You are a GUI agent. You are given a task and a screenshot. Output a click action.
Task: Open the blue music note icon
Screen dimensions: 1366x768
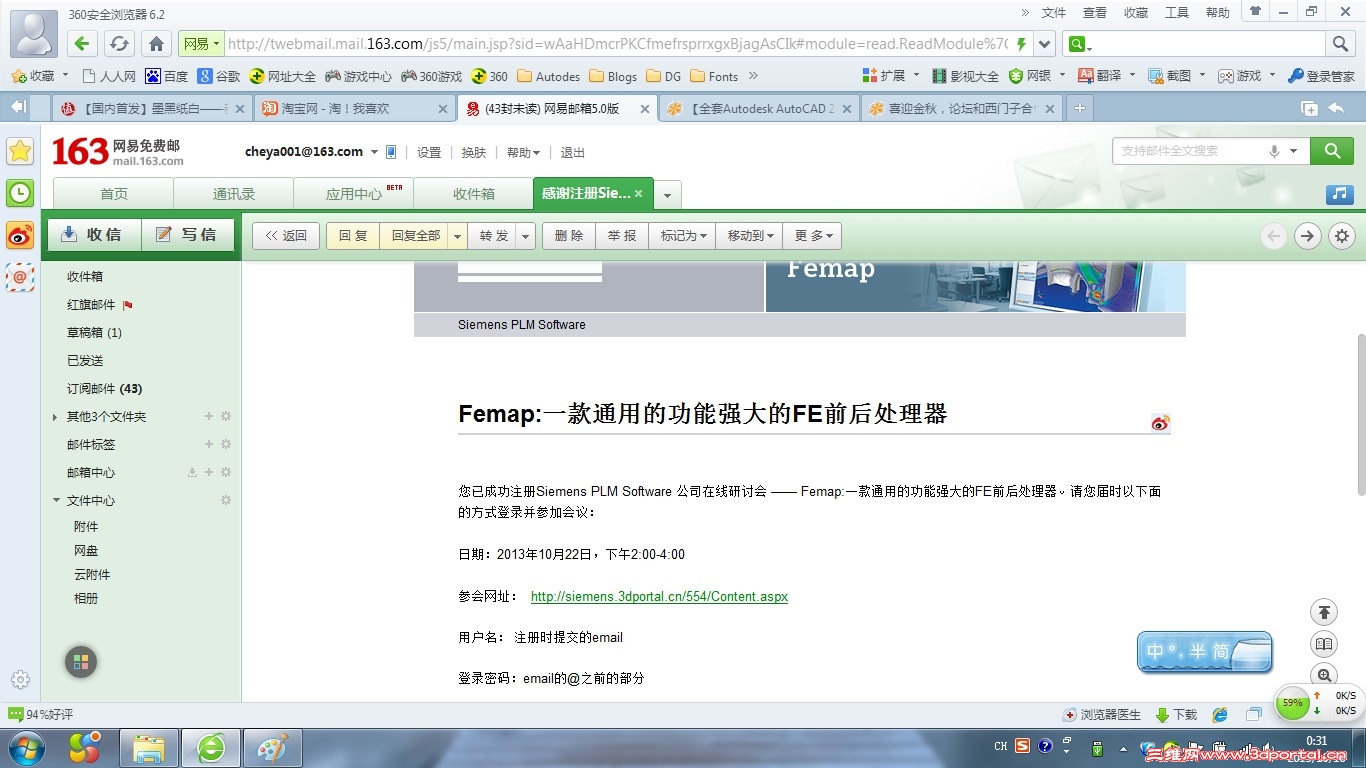[1340, 194]
